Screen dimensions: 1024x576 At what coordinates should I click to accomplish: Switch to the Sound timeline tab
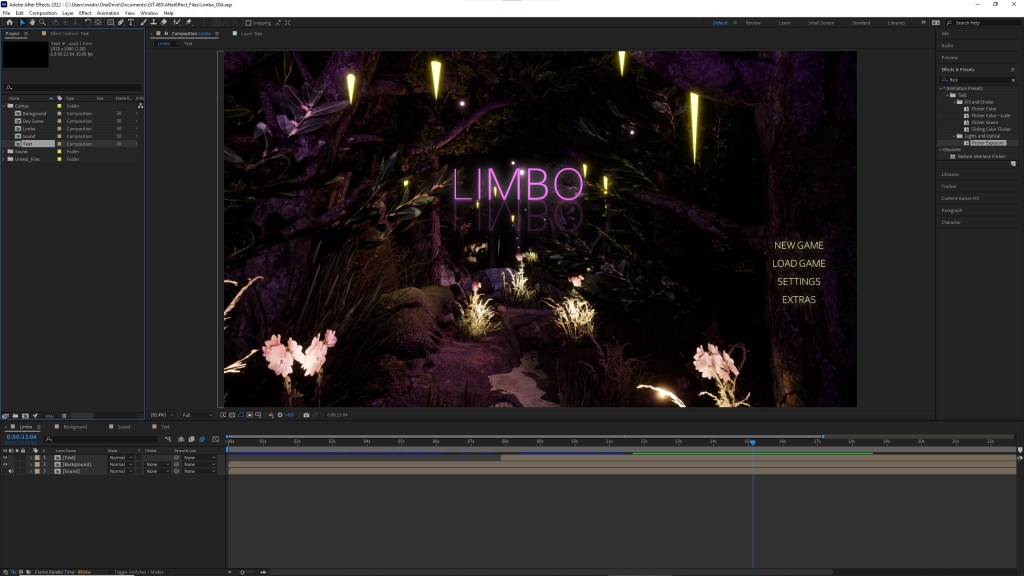pyautogui.click(x=124, y=426)
